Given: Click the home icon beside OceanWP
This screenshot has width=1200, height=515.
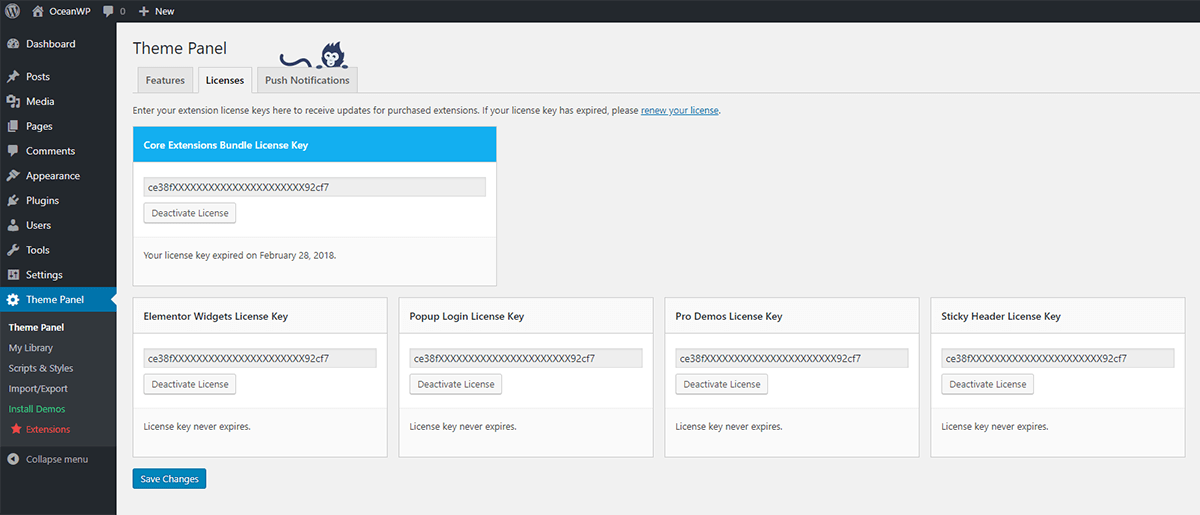Looking at the screenshot, I should click(x=38, y=11).
